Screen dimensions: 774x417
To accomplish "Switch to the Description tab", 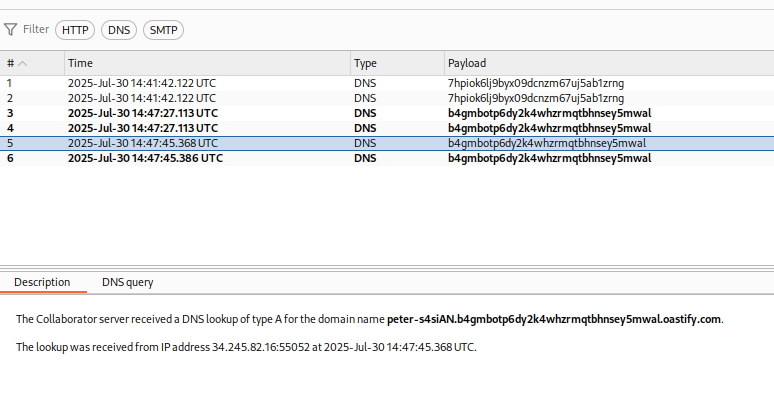I will pyautogui.click(x=42, y=282).
